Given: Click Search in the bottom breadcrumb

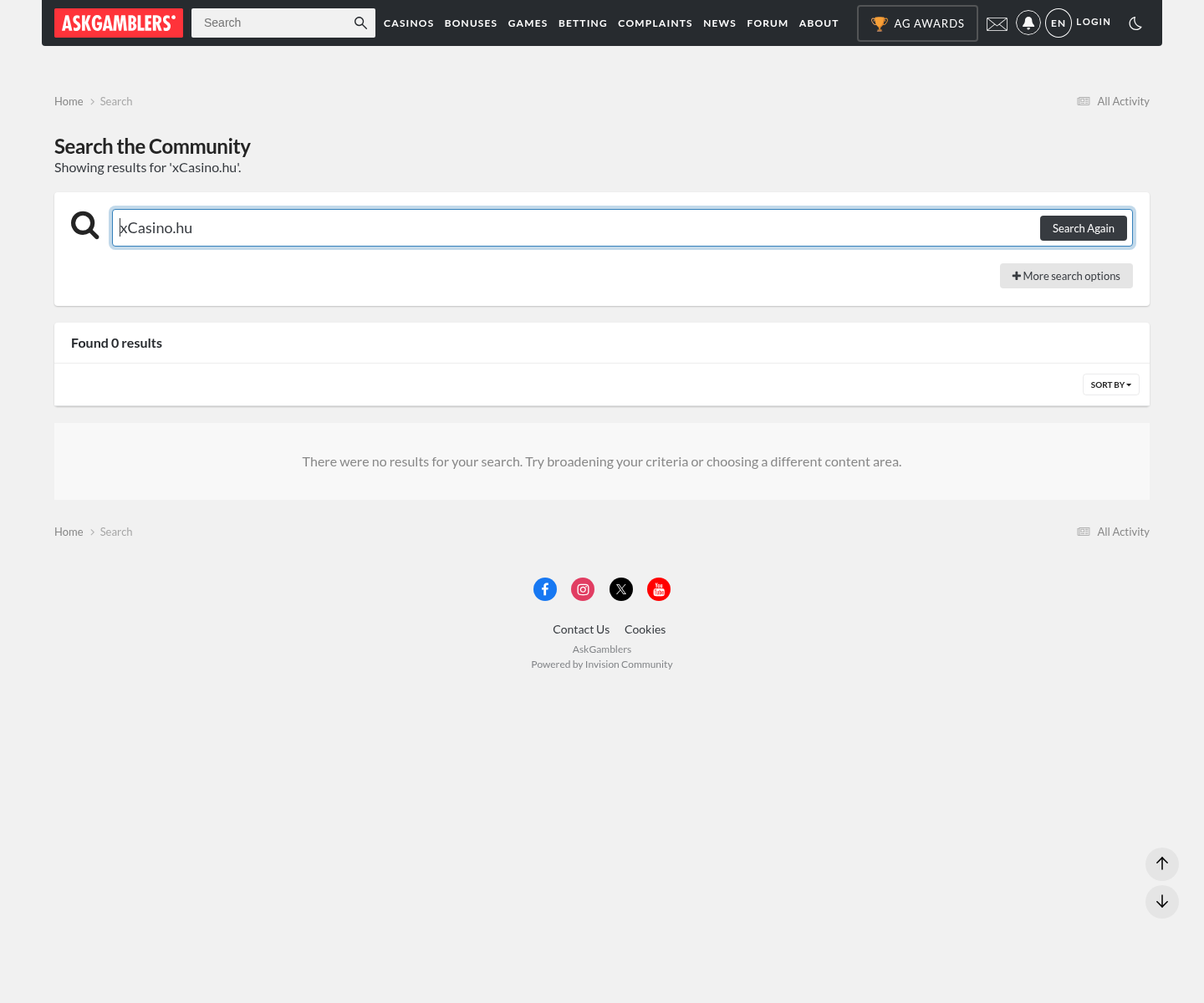Looking at the screenshot, I should click(116, 532).
